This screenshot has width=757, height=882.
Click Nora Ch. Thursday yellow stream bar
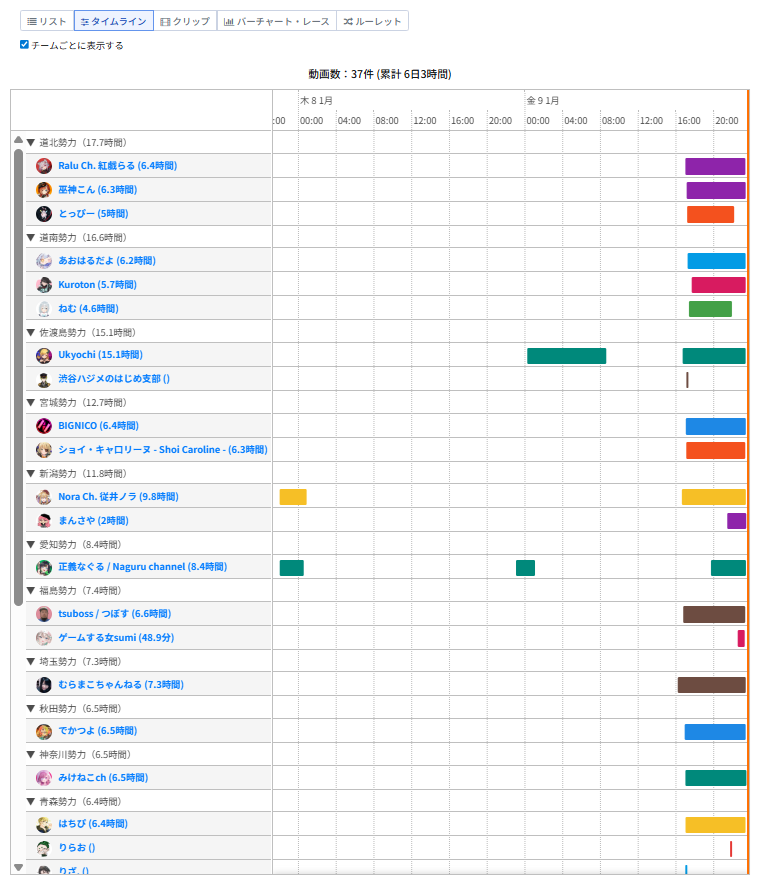point(293,497)
